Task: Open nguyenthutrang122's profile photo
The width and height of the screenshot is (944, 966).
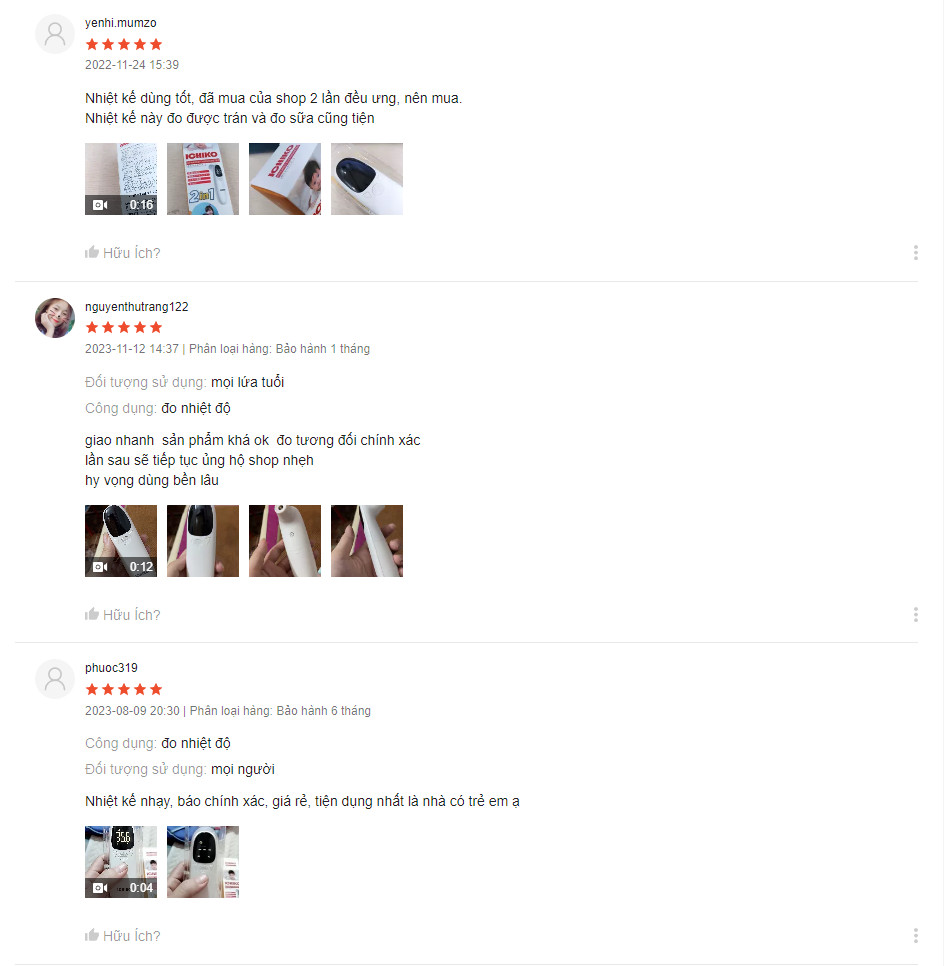Action: 55,318
